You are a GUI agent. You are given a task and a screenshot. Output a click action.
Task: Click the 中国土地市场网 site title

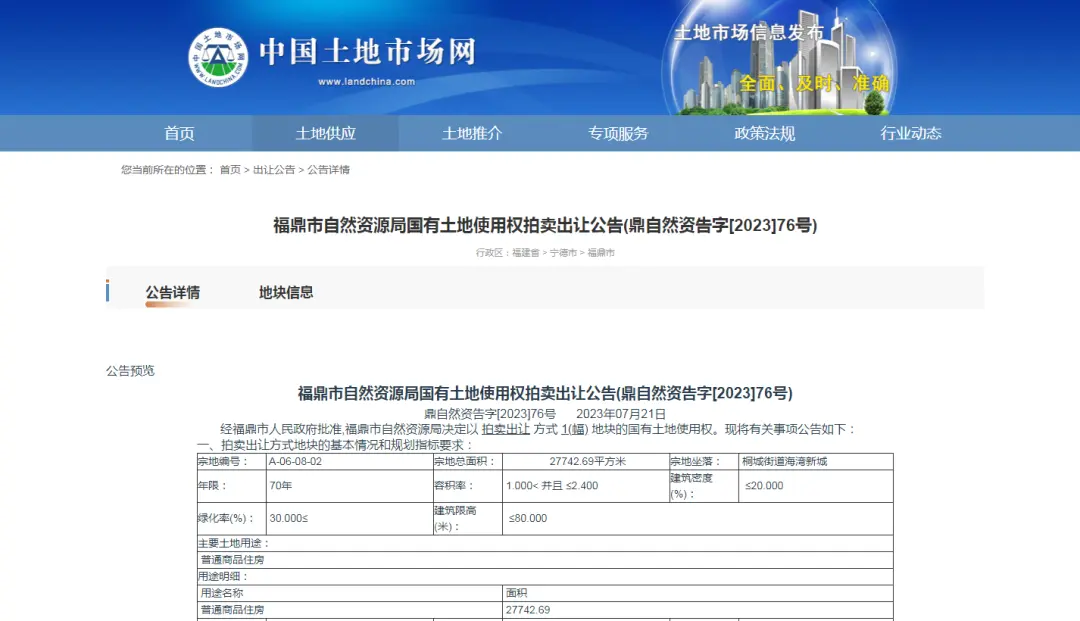(x=368, y=52)
